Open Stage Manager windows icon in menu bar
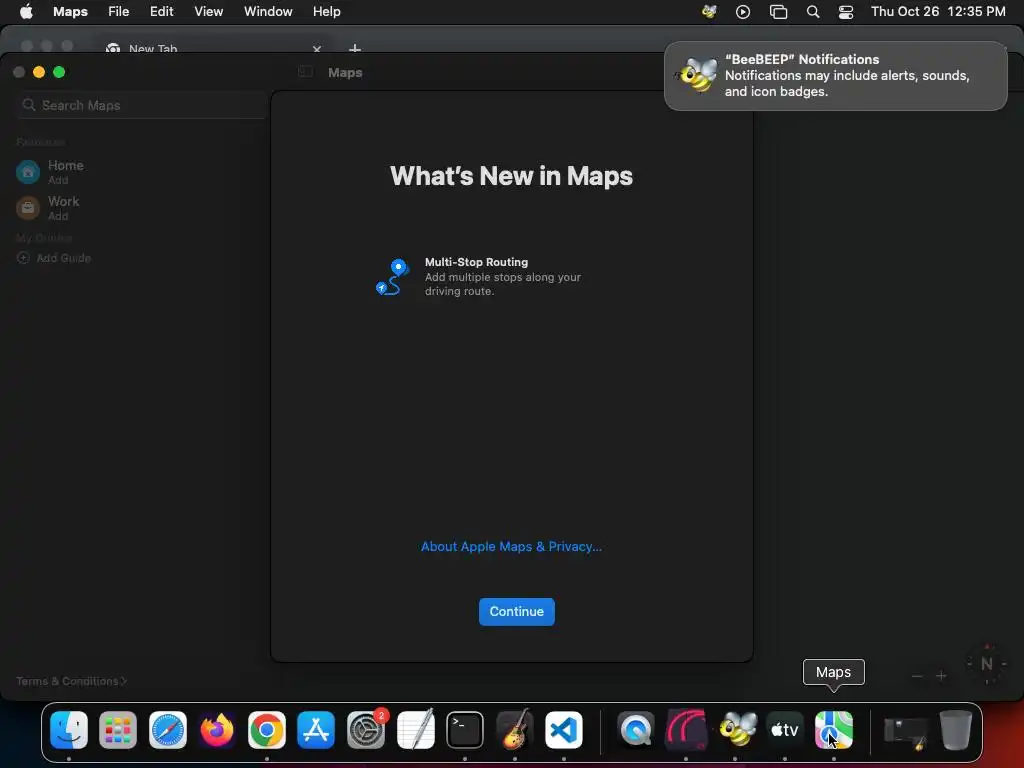The width and height of the screenshot is (1024, 768). [x=778, y=12]
